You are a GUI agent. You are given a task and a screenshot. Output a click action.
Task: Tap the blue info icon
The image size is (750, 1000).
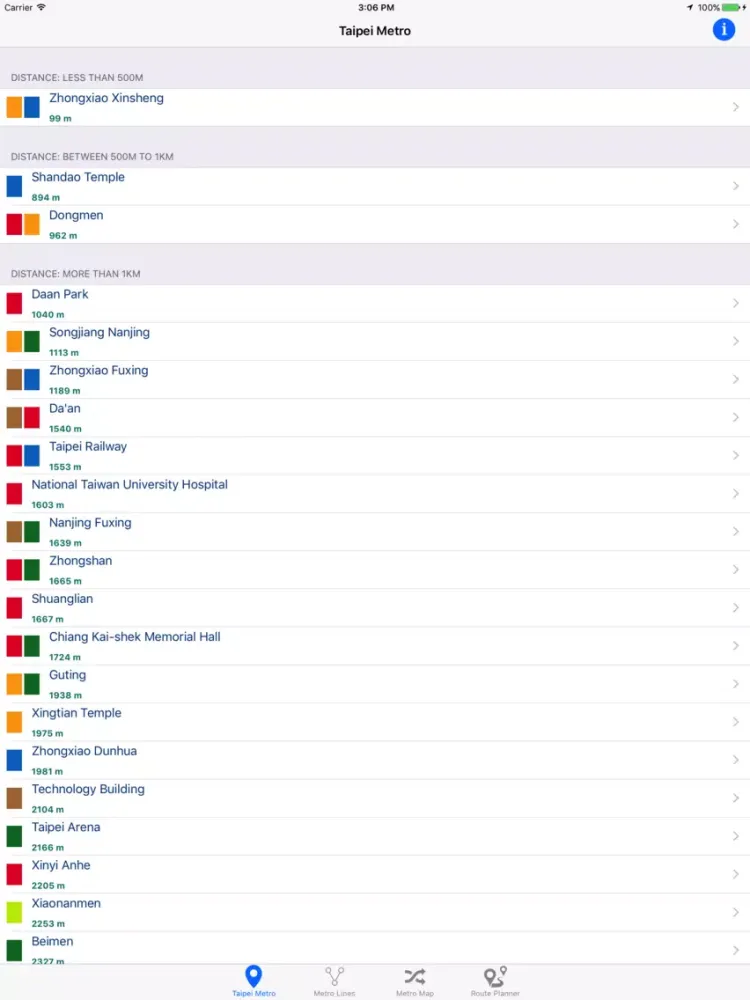click(x=723, y=30)
